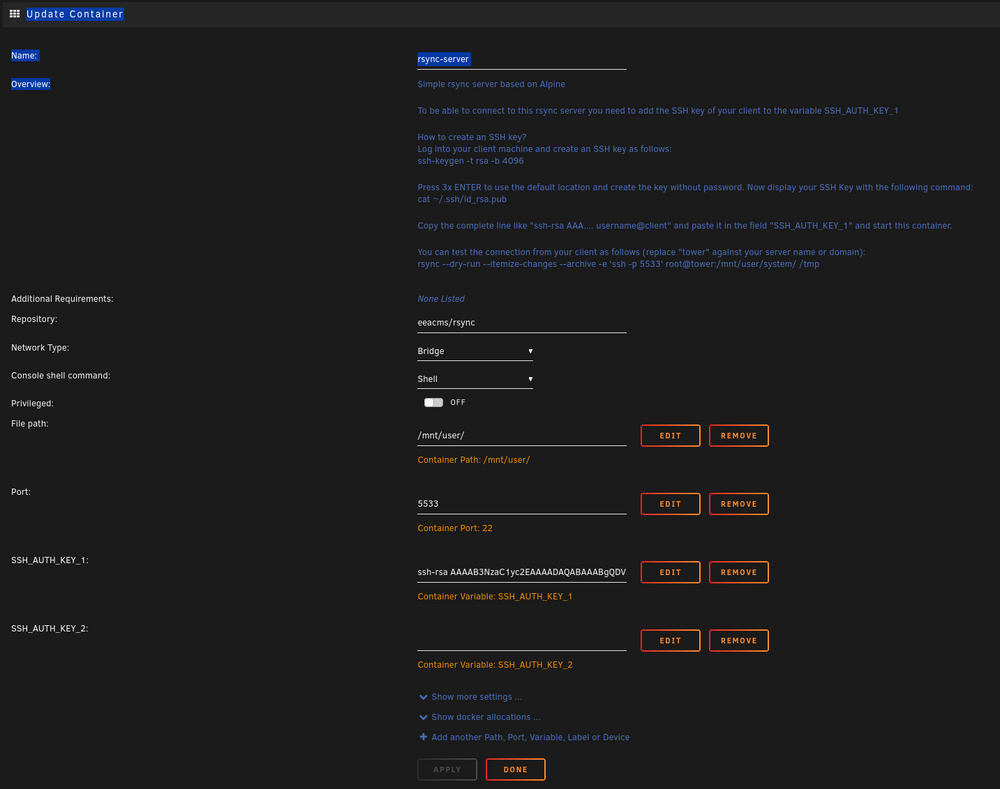Toggle the Privileged switch

point(434,402)
